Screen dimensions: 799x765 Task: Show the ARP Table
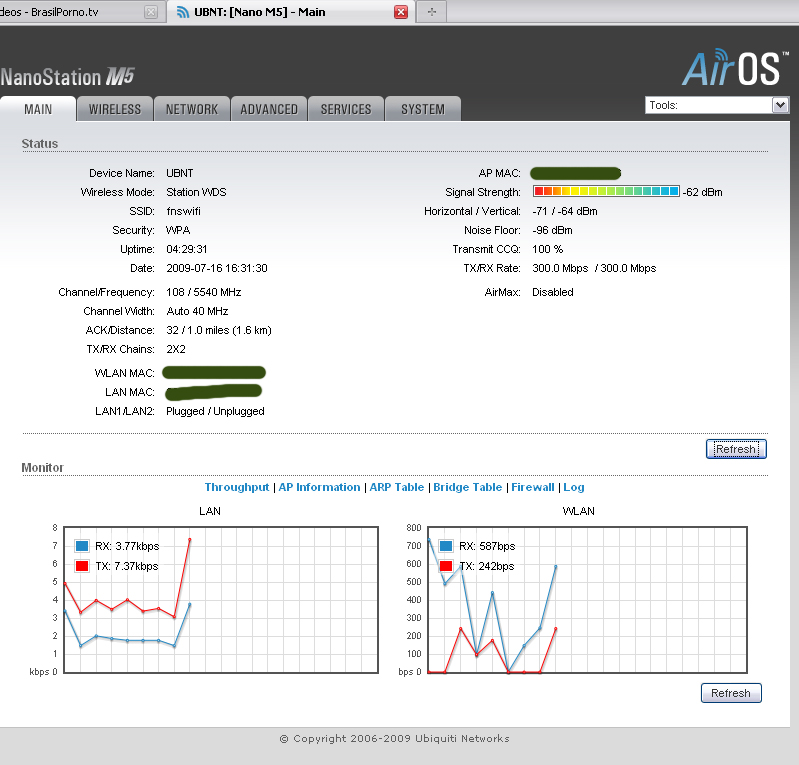click(x=396, y=487)
